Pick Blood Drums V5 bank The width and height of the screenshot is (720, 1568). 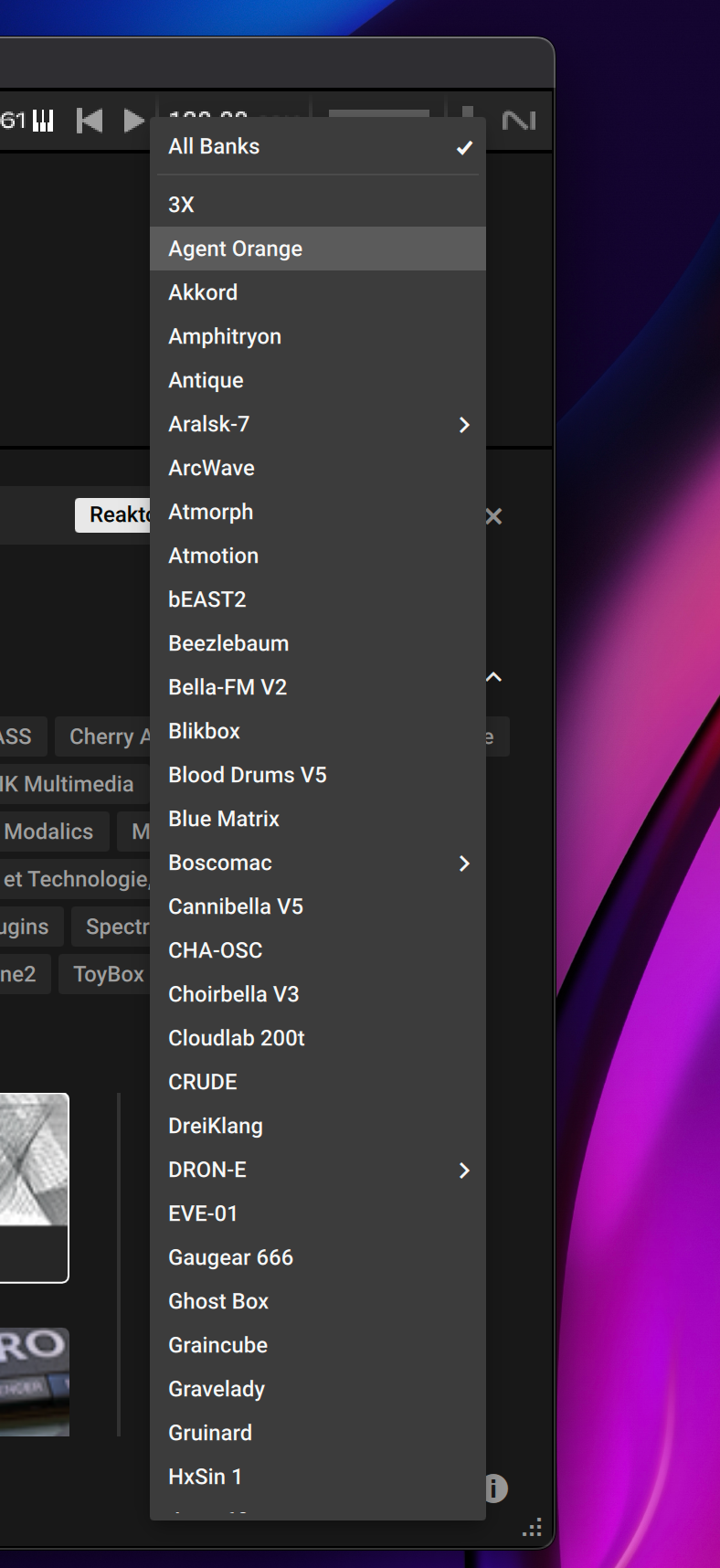(x=317, y=775)
